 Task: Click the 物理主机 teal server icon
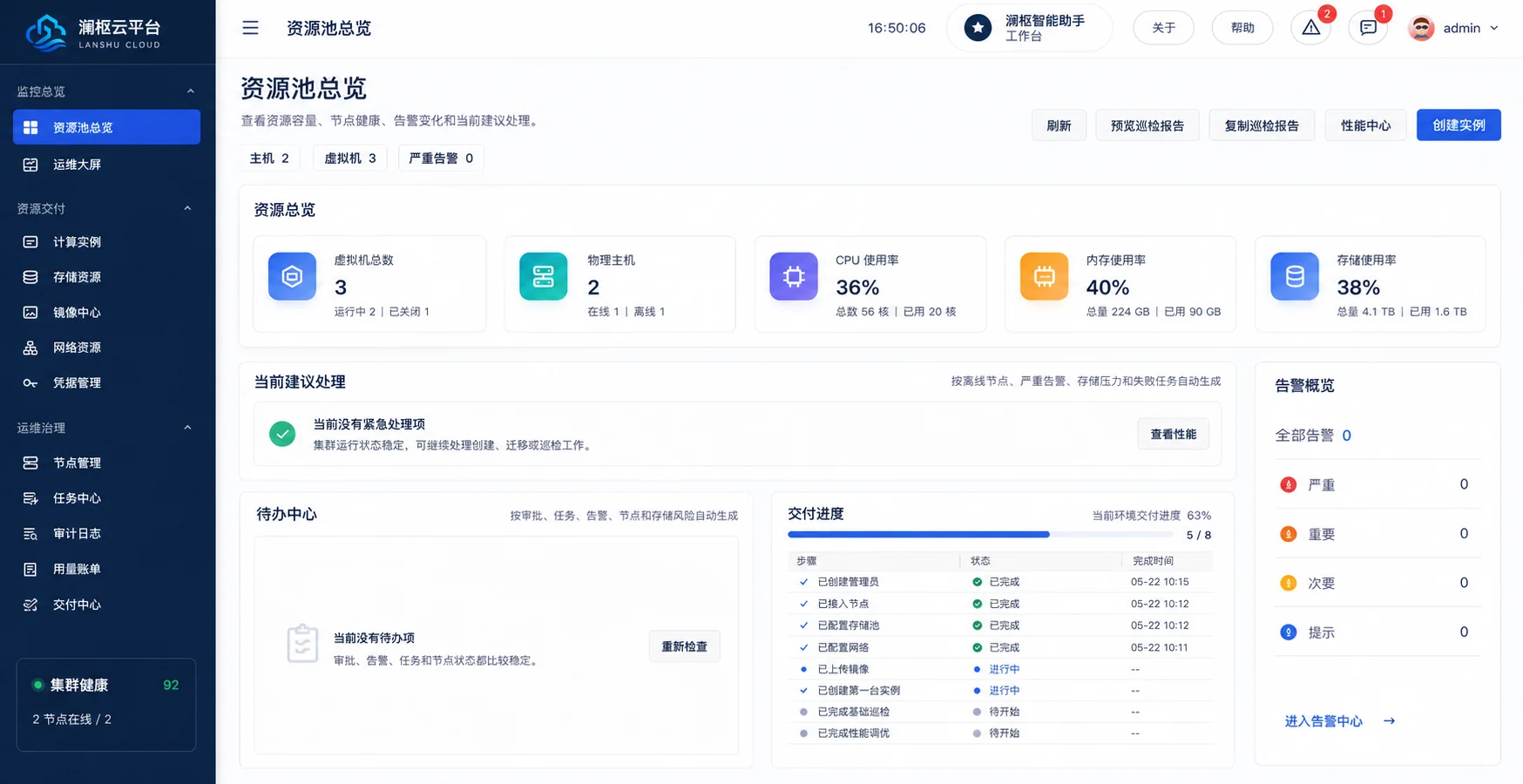(x=543, y=276)
